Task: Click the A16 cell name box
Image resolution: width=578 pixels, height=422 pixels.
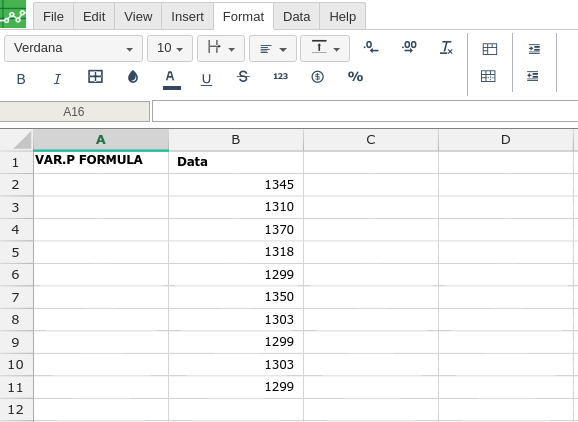Action: tap(74, 111)
